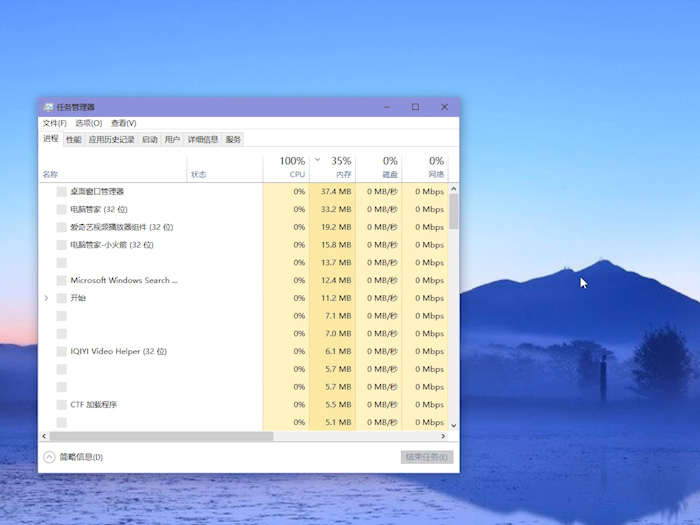Click the icon beside Microsoft Windows Search

[x=61, y=281]
